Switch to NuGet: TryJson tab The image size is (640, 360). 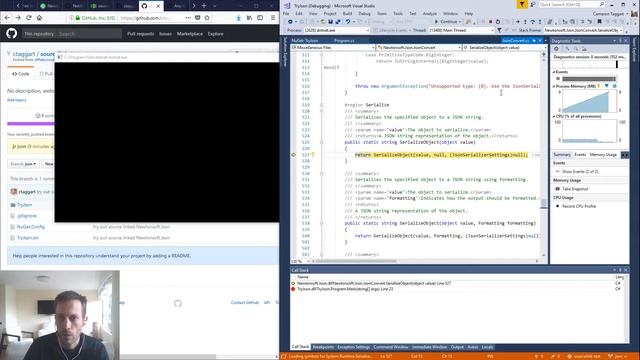[x=305, y=40]
